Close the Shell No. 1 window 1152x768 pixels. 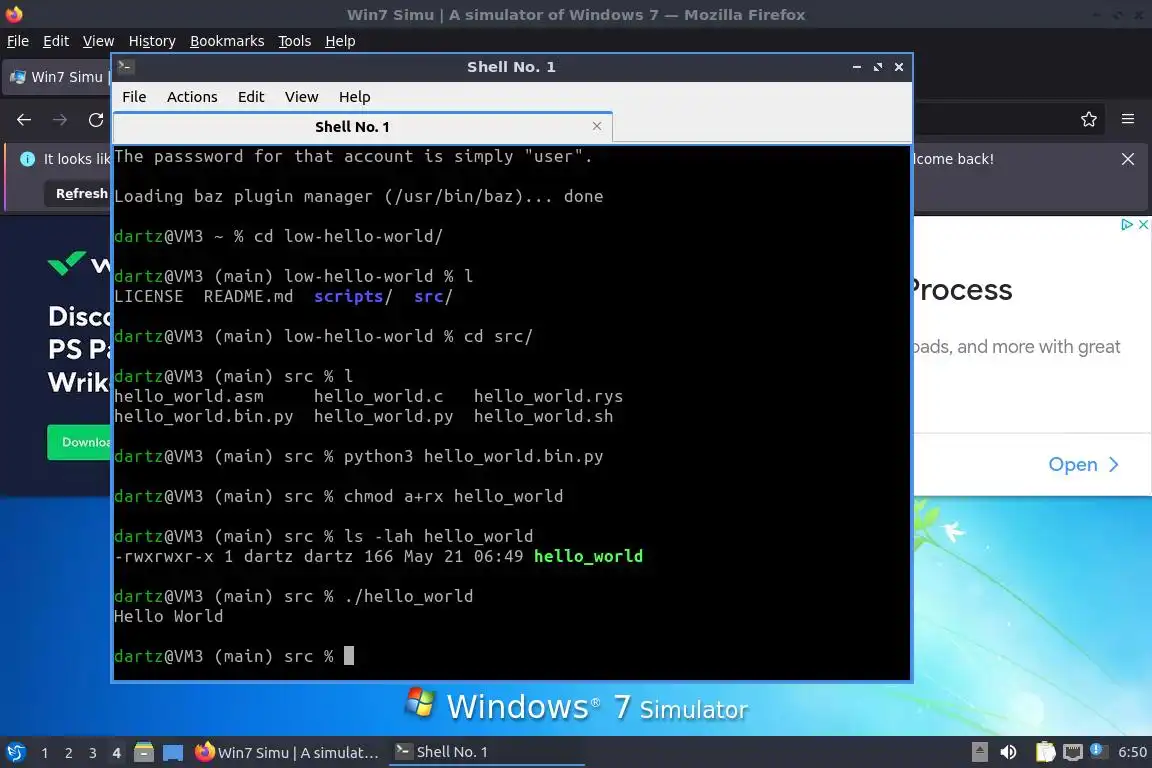[x=899, y=67]
